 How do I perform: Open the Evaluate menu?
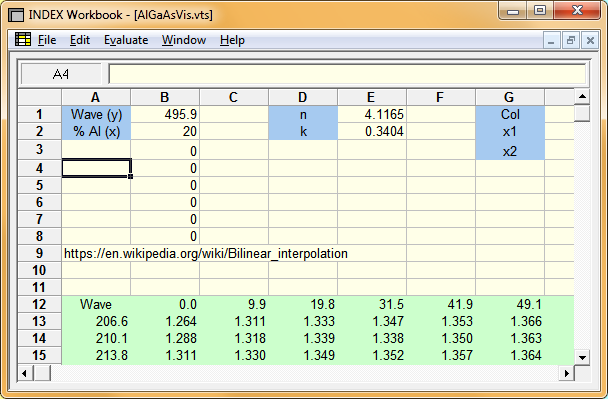coord(126,40)
